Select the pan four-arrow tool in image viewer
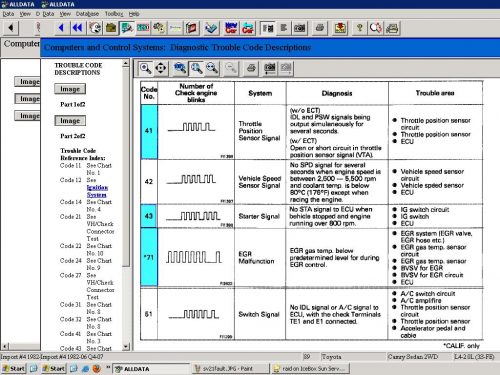 161,68
